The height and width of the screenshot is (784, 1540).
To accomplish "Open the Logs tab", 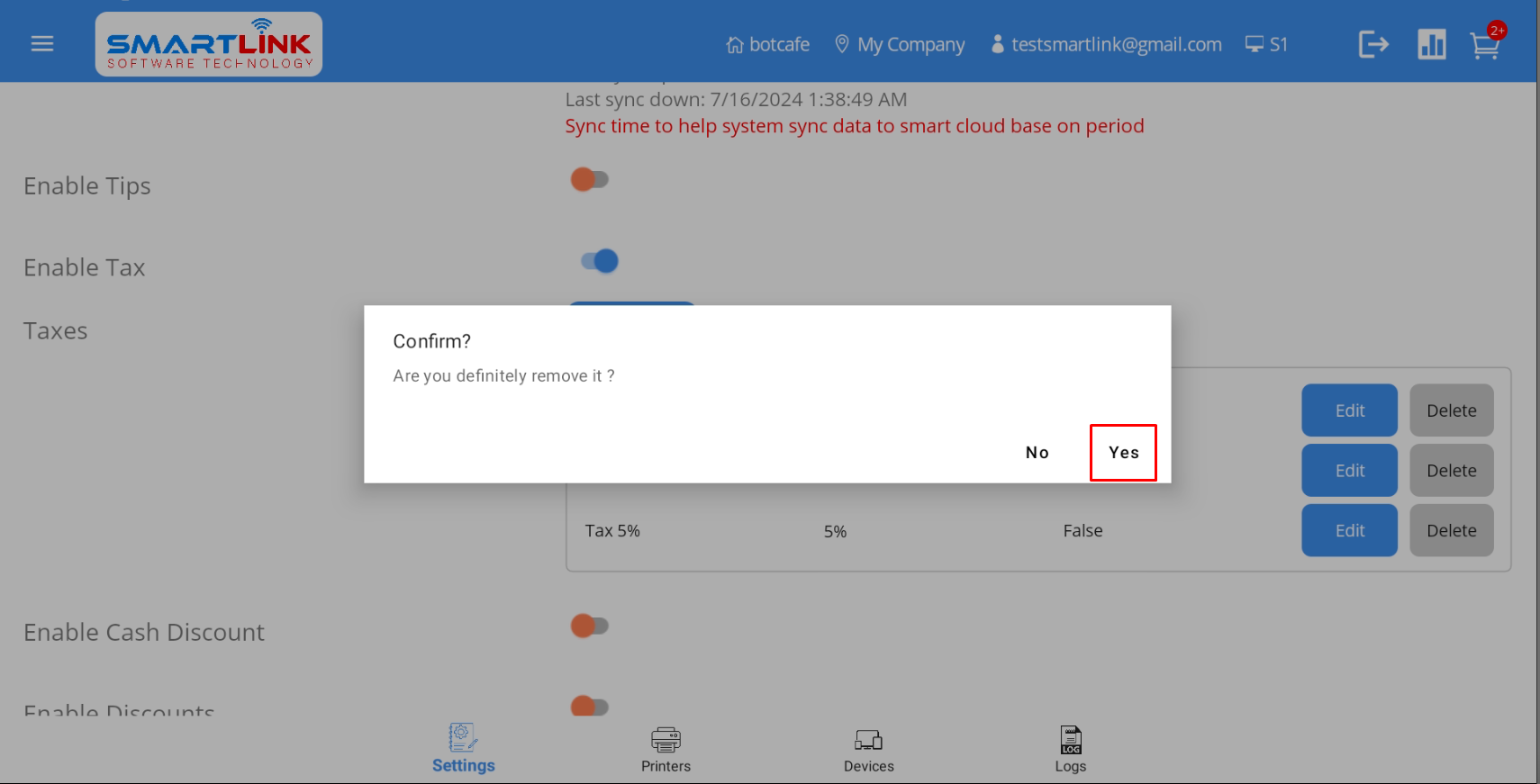I will tap(1070, 750).
